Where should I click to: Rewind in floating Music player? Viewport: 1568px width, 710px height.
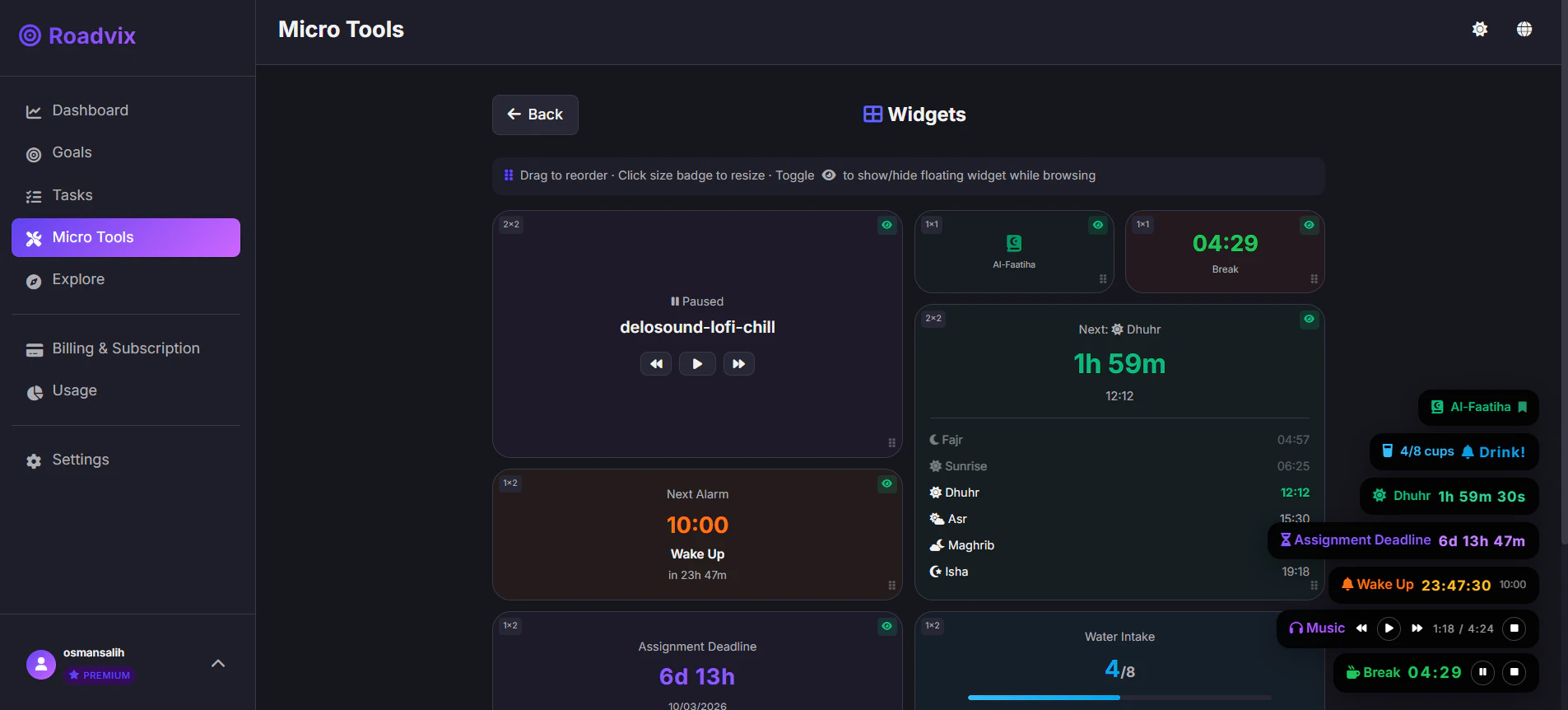1361,628
